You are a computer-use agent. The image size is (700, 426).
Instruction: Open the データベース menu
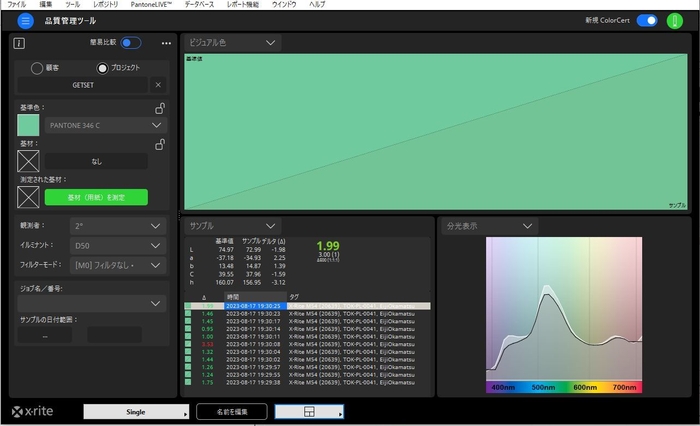[x=199, y=5]
